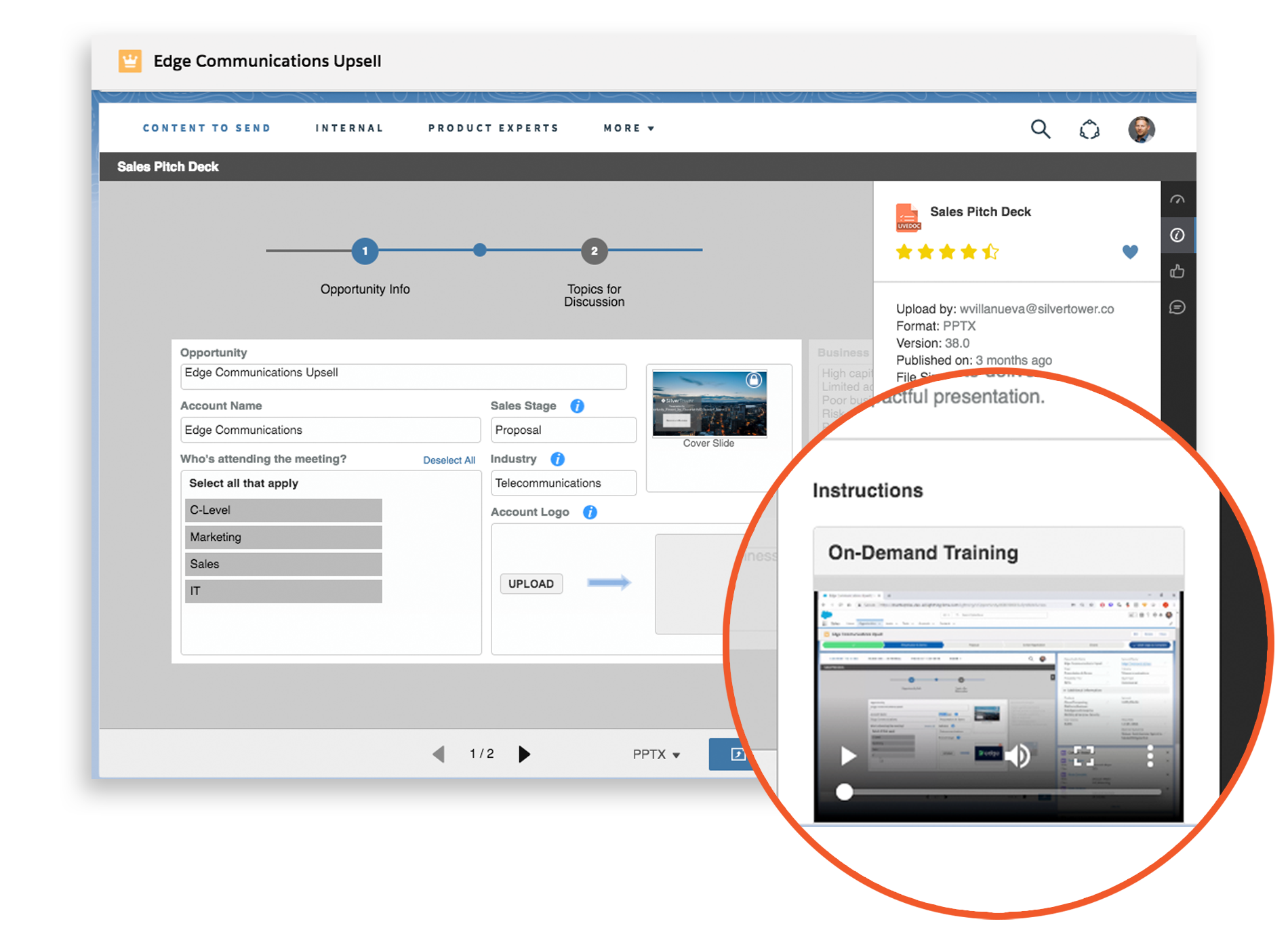This screenshot has width=1288, height=949.
Task: Play the On-Demand Training video
Action: coord(848,755)
